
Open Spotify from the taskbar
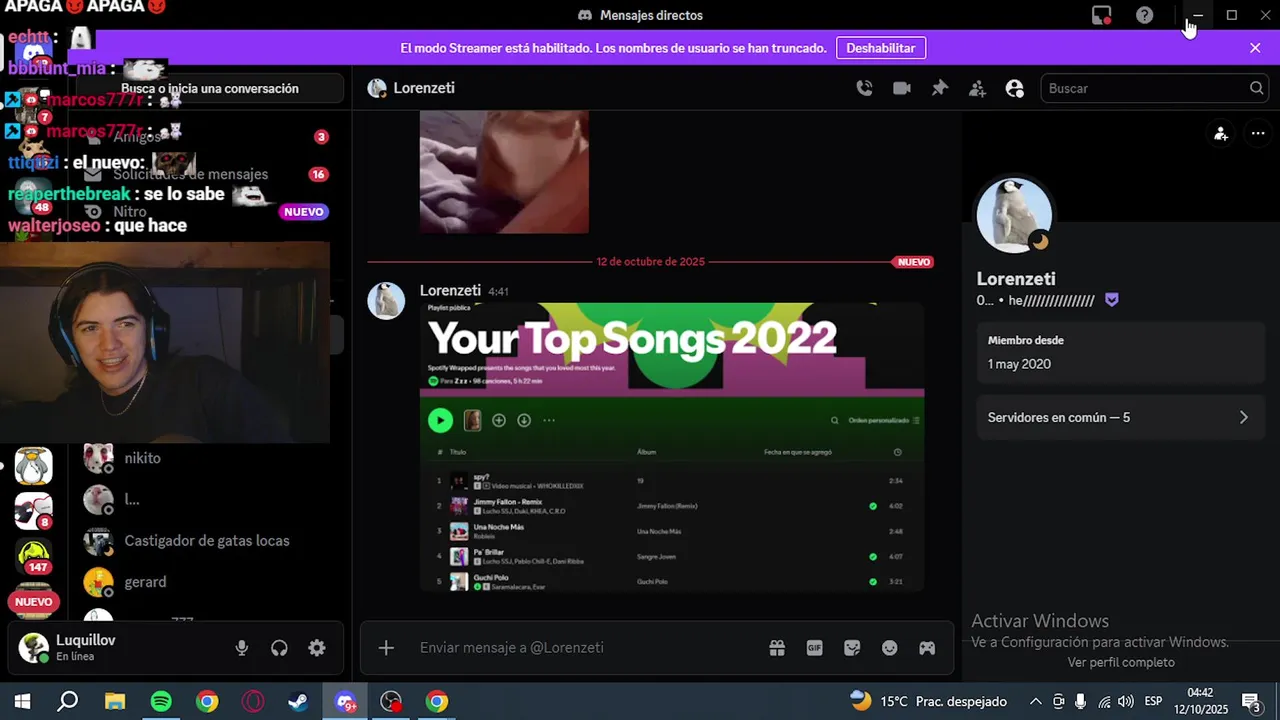click(x=160, y=701)
